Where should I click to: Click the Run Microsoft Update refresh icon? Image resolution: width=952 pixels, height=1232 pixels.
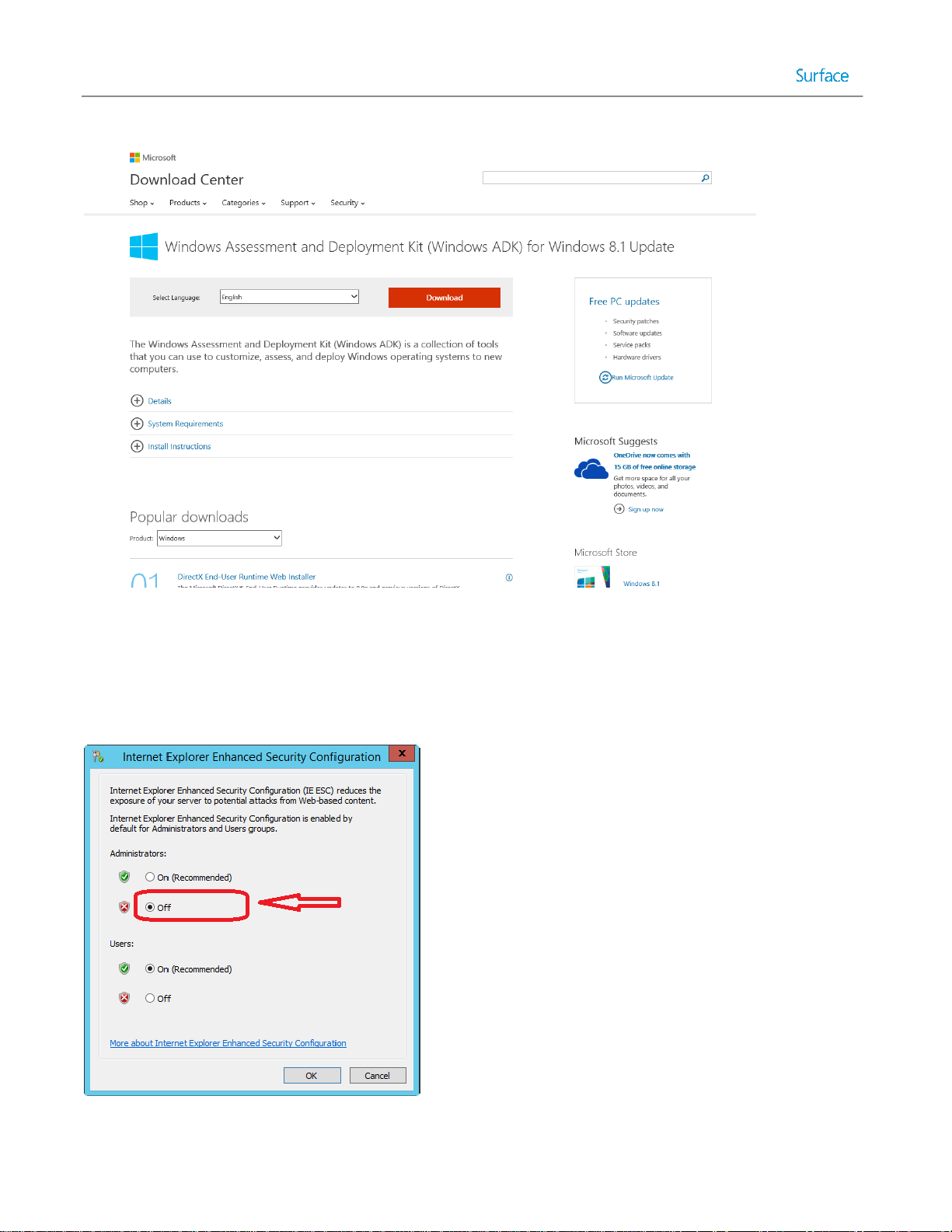605,377
